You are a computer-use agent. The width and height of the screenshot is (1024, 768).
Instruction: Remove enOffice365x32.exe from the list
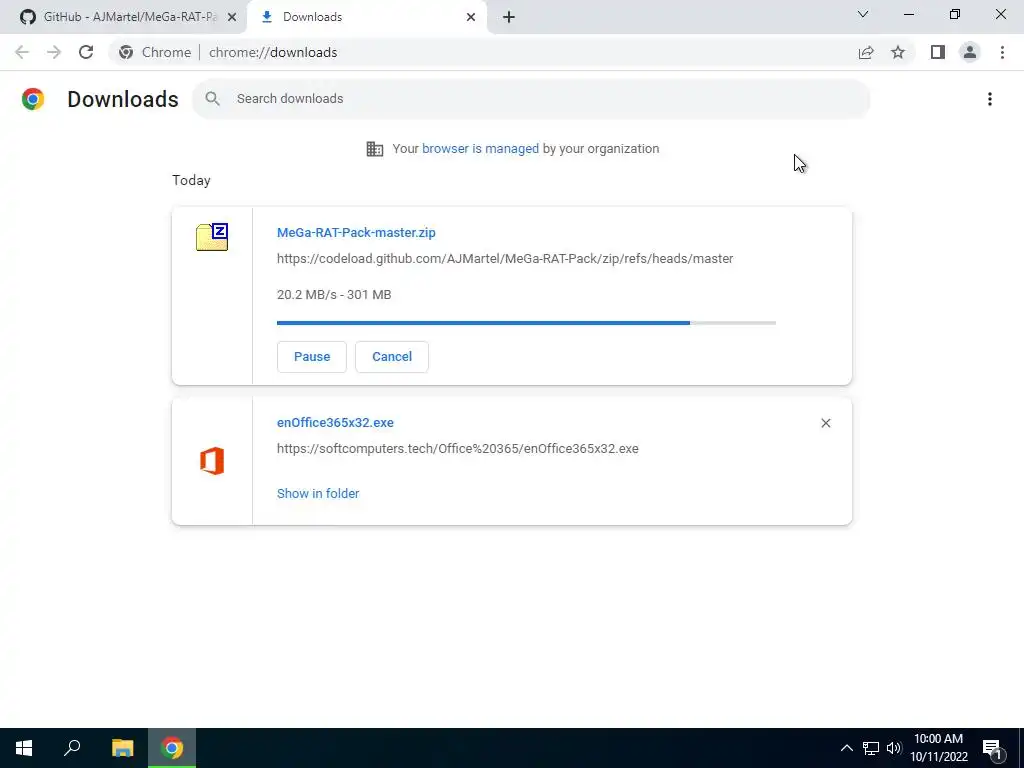[x=825, y=423]
